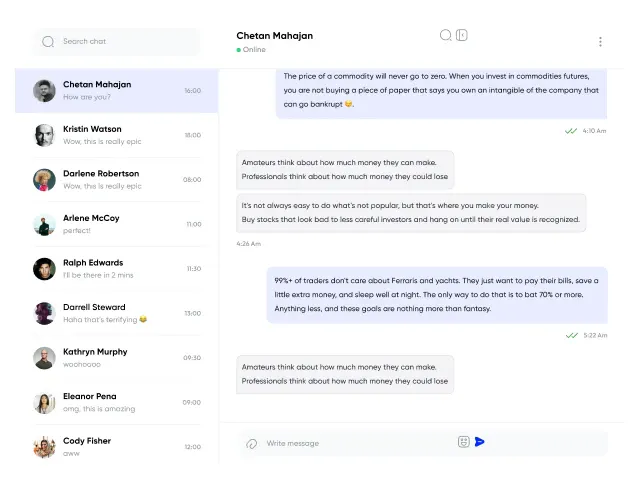This screenshot has height=480, width=640.
Task: Click the 08:00 timestamp for Darlene Robertson
Action: click(192, 180)
